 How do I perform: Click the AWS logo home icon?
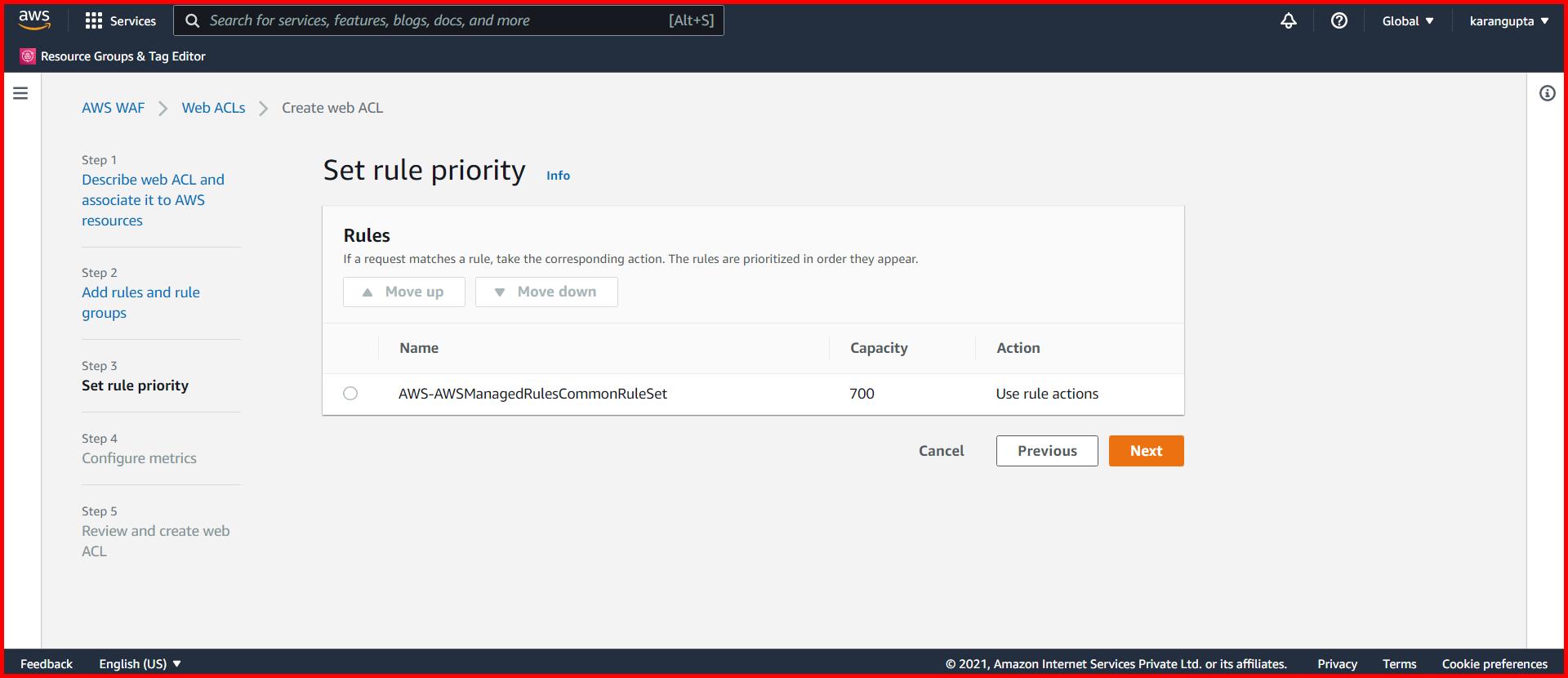[x=34, y=20]
